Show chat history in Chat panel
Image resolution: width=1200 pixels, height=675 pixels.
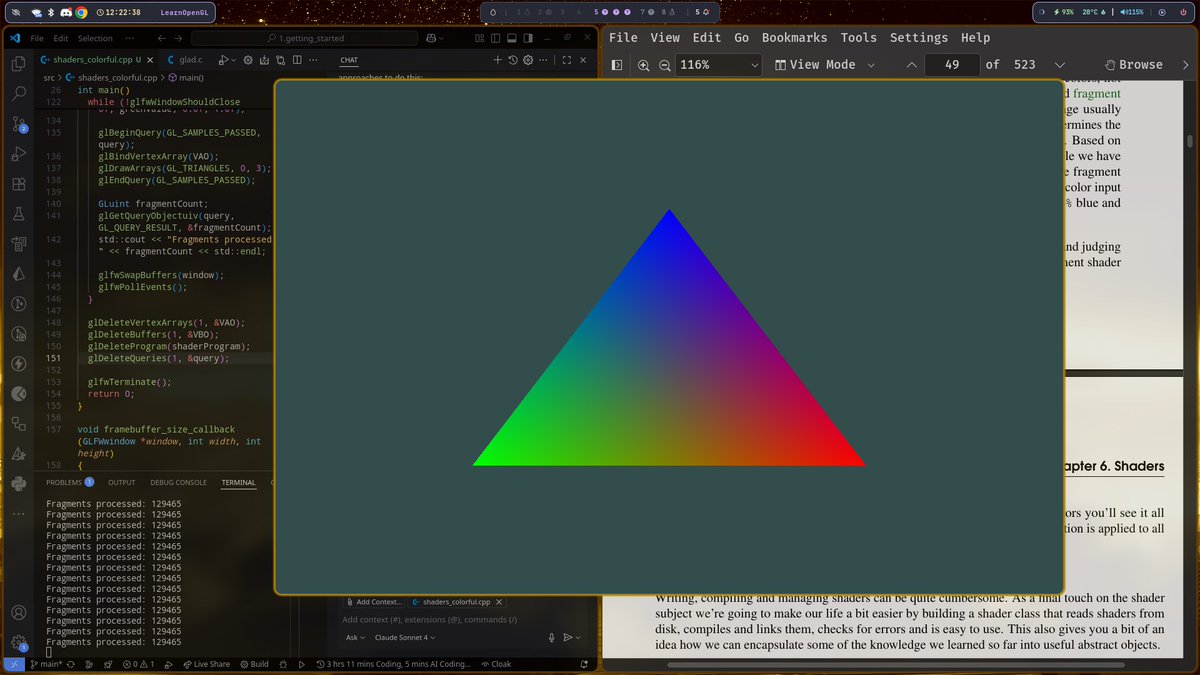click(513, 60)
